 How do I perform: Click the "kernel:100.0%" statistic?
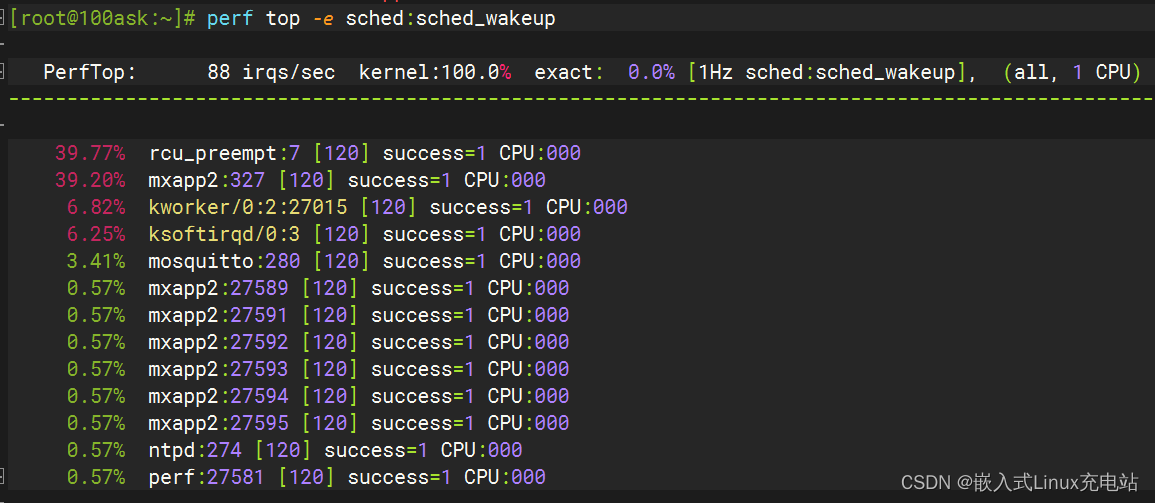(435, 72)
